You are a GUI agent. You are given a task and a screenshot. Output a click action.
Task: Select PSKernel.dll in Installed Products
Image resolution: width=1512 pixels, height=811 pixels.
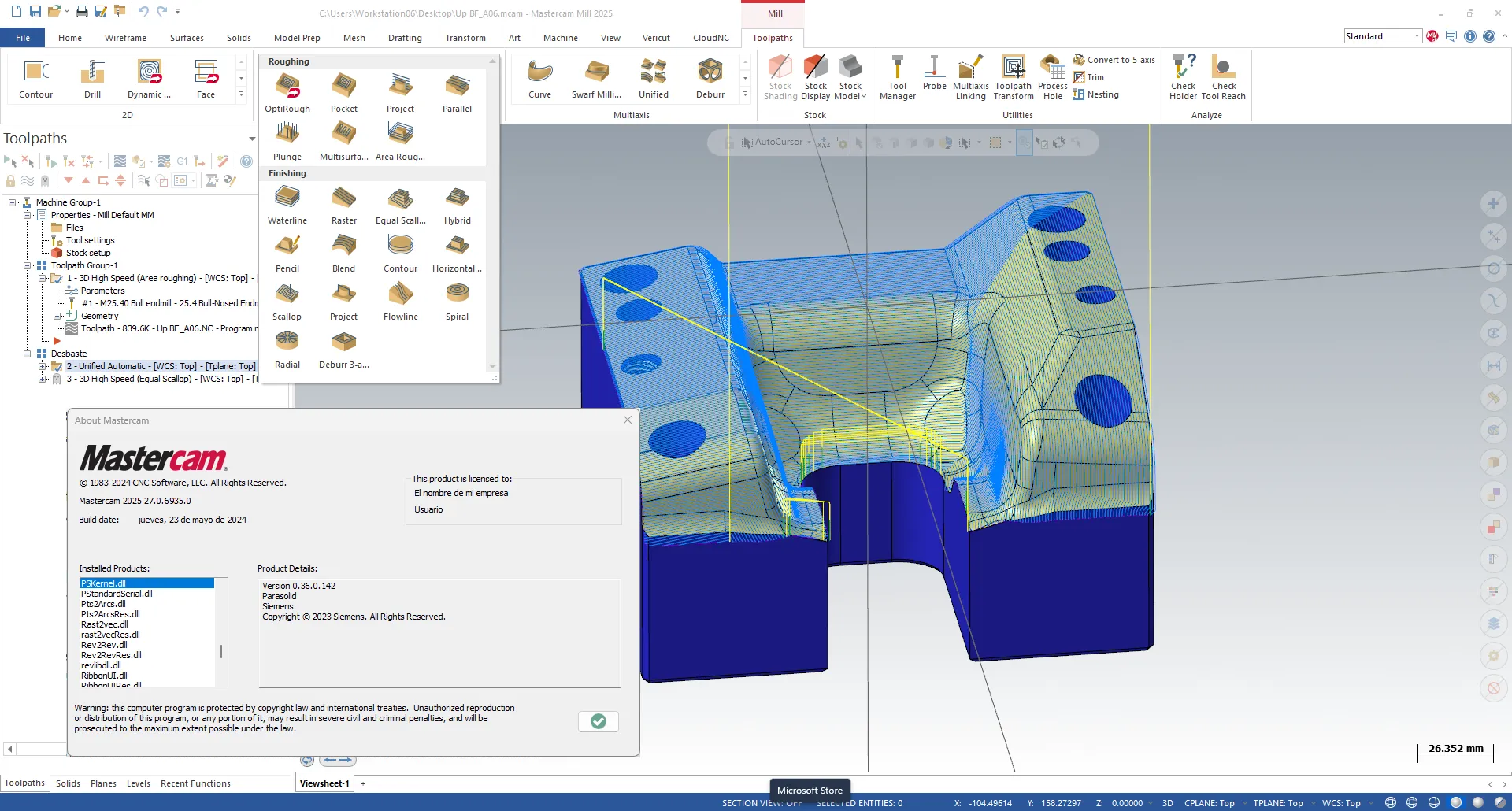tap(146, 583)
